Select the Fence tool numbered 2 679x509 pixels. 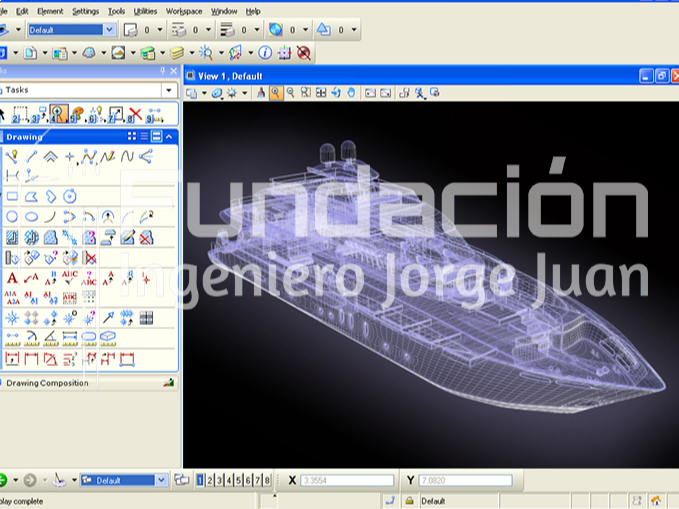(x=19, y=114)
